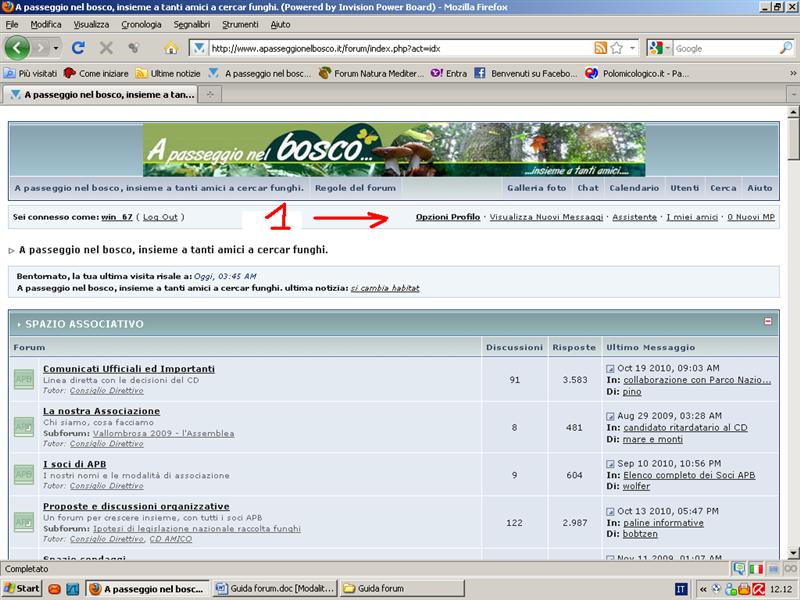Jump to last post icon dated Oct 19 2010

tap(610, 368)
